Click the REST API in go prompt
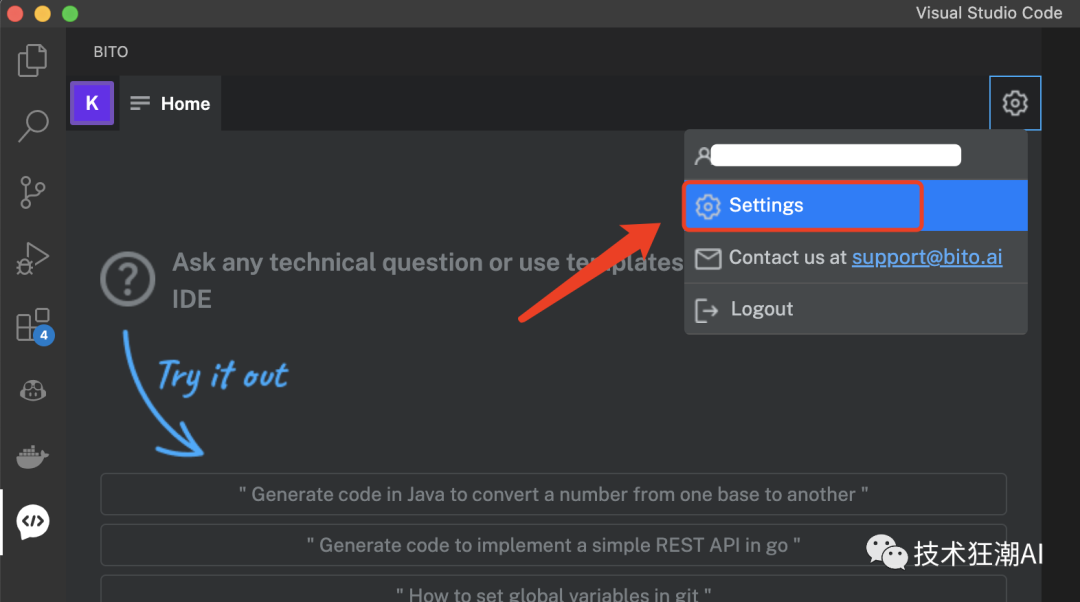Image resolution: width=1080 pixels, height=602 pixels. (x=553, y=545)
